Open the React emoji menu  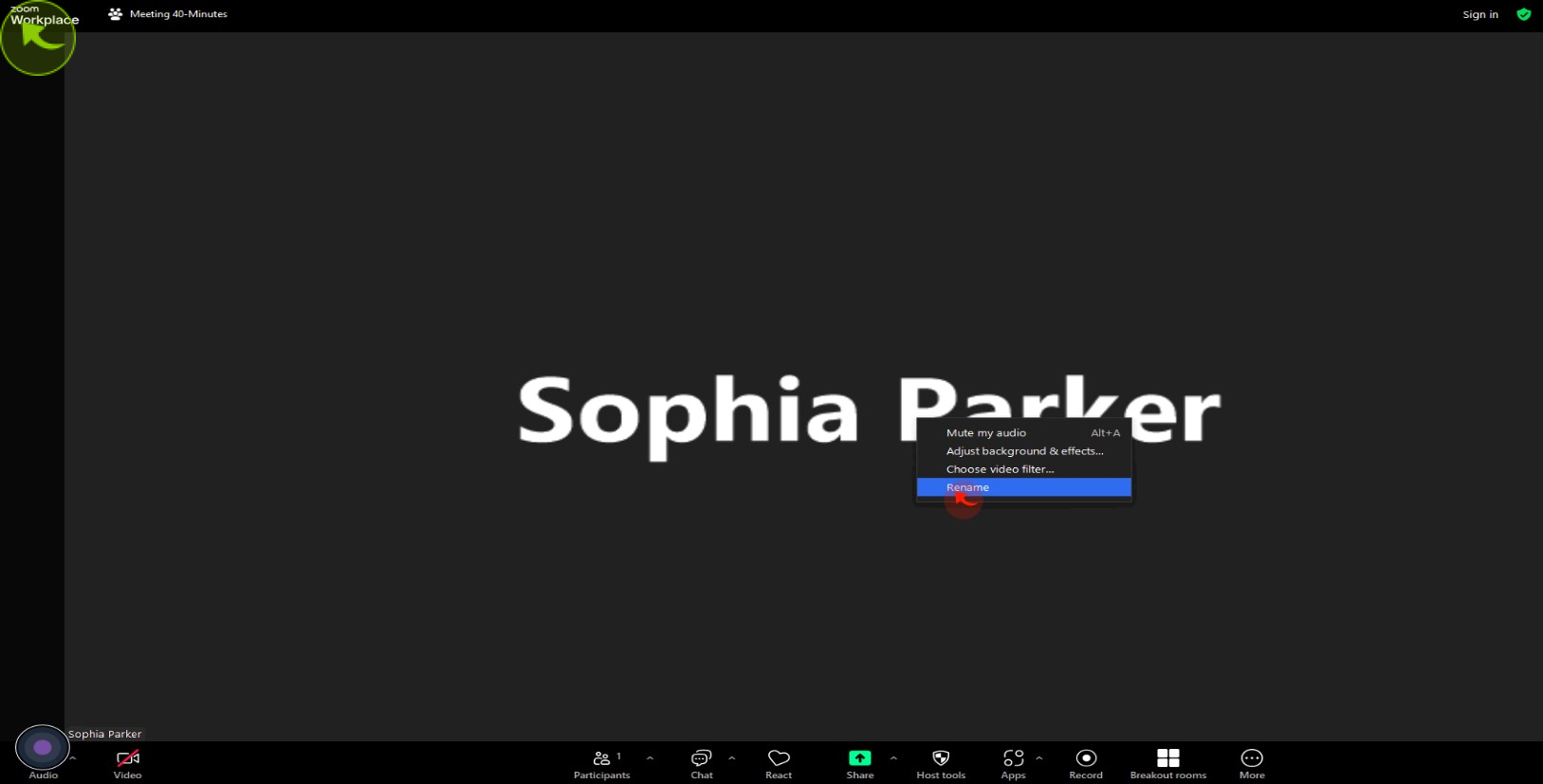[x=779, y=763]
